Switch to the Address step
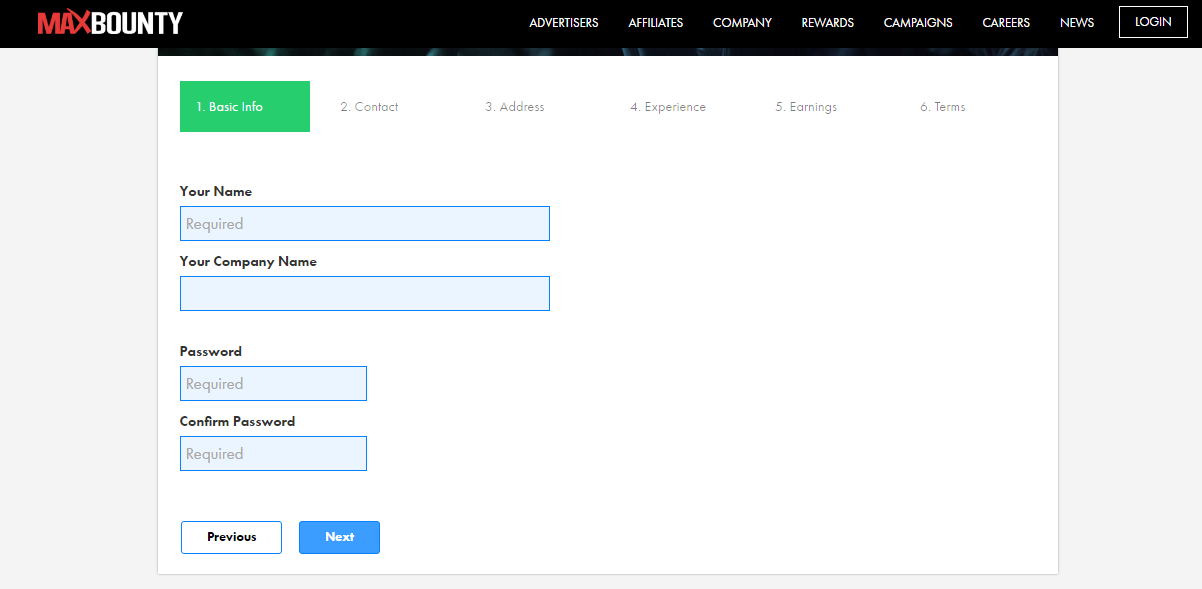Viewport: 1202px width, 589px height. (514, 106)
